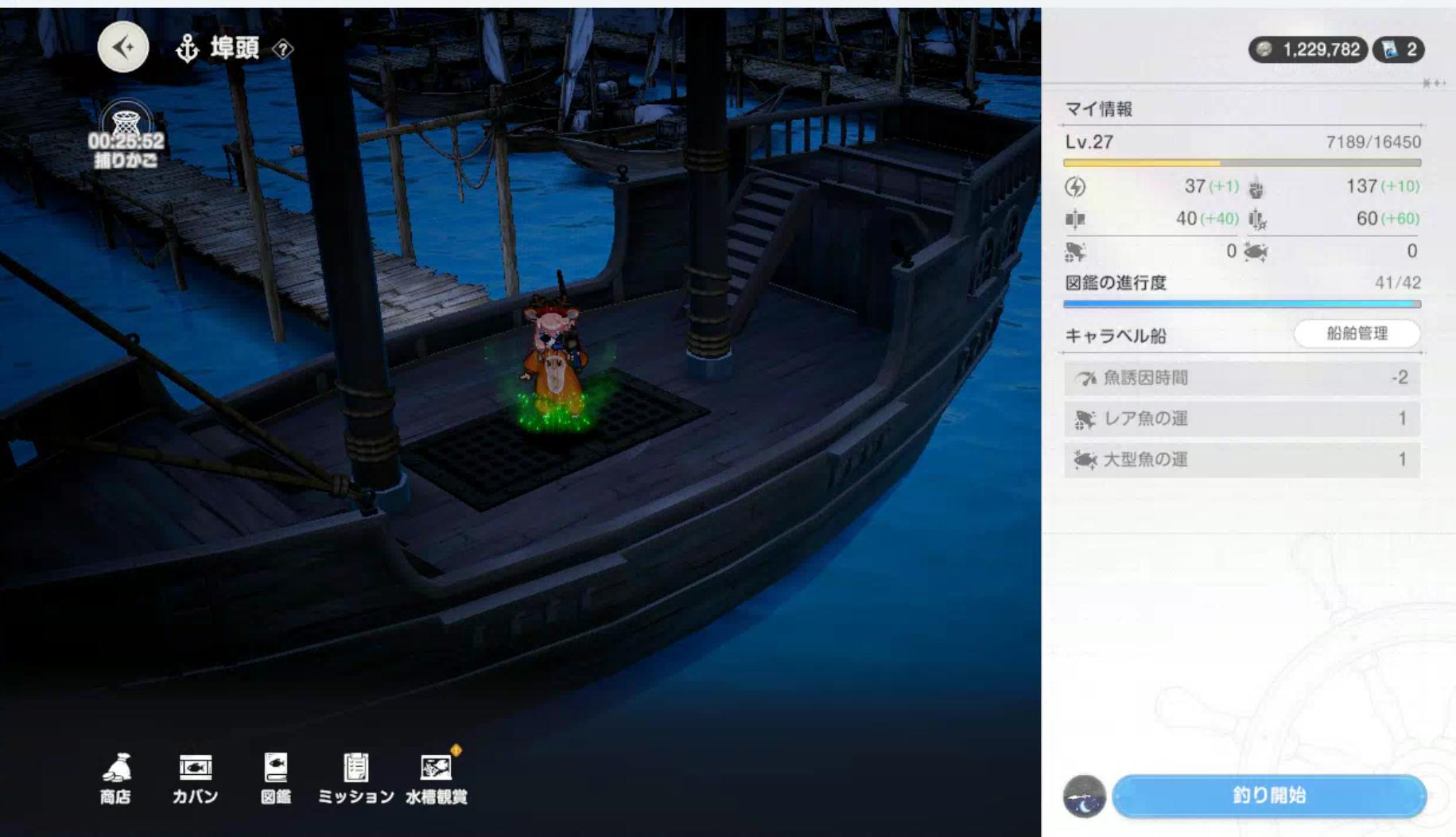Screen dimensions: 1456x837
Task: Click the lightning energy stat icon
Action: point(1075,187)
